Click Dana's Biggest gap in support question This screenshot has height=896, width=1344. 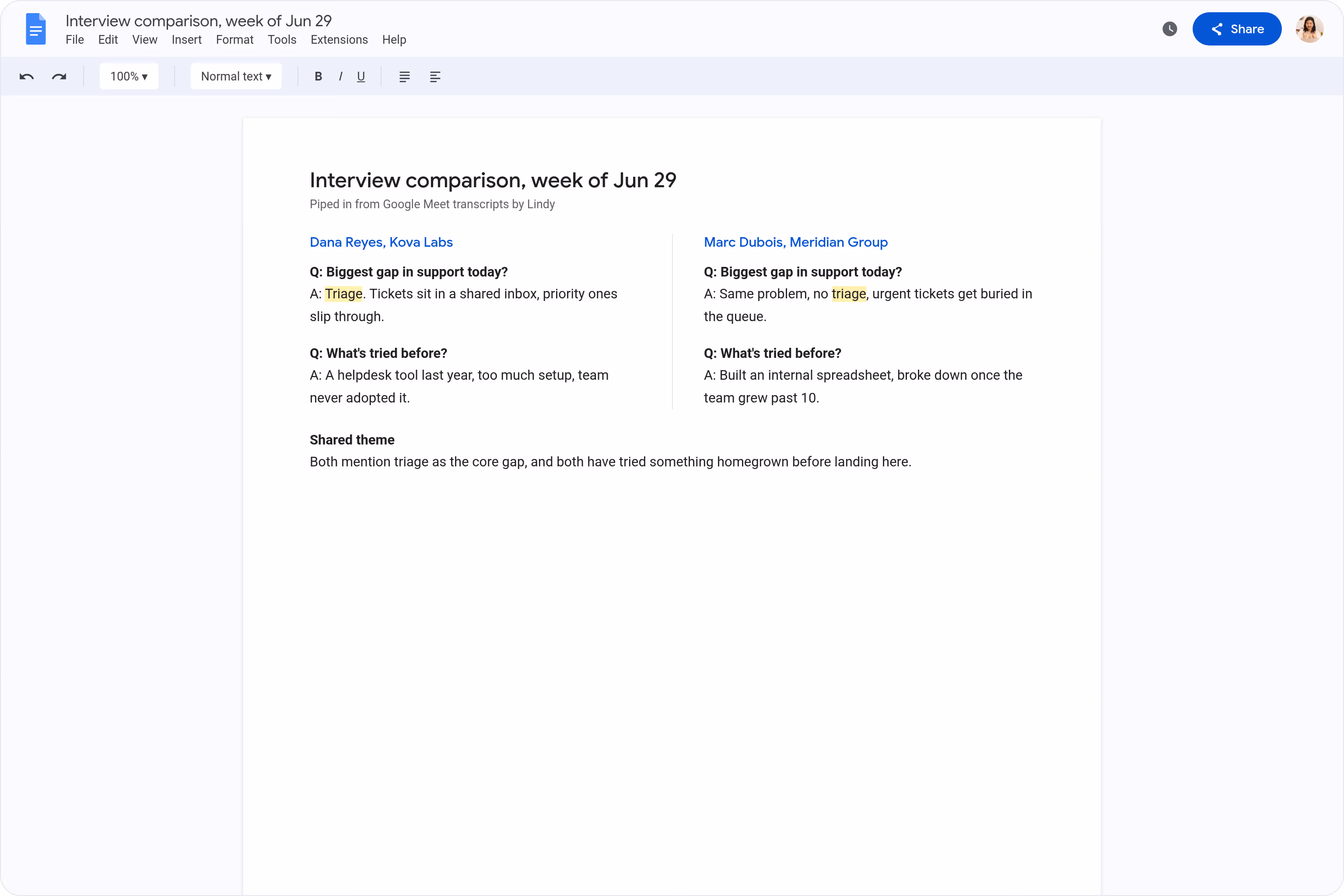click(409, 272)
